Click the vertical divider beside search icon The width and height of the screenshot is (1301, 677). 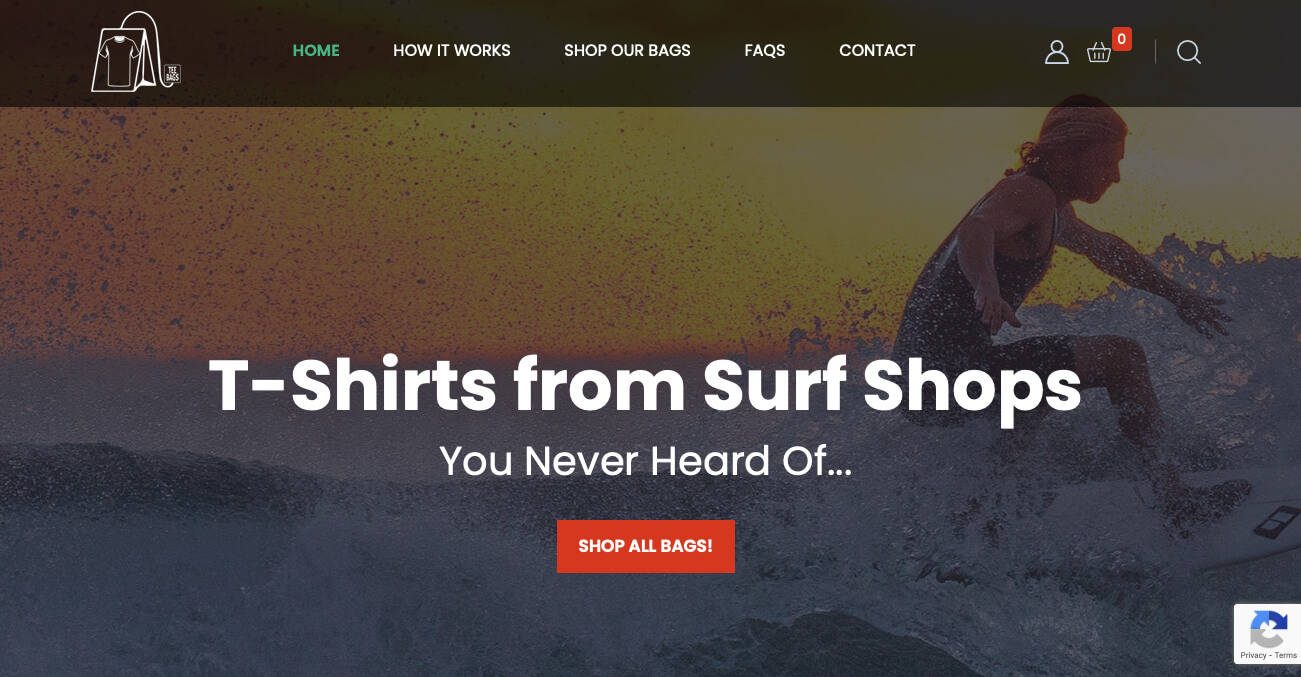point(1155,52)
